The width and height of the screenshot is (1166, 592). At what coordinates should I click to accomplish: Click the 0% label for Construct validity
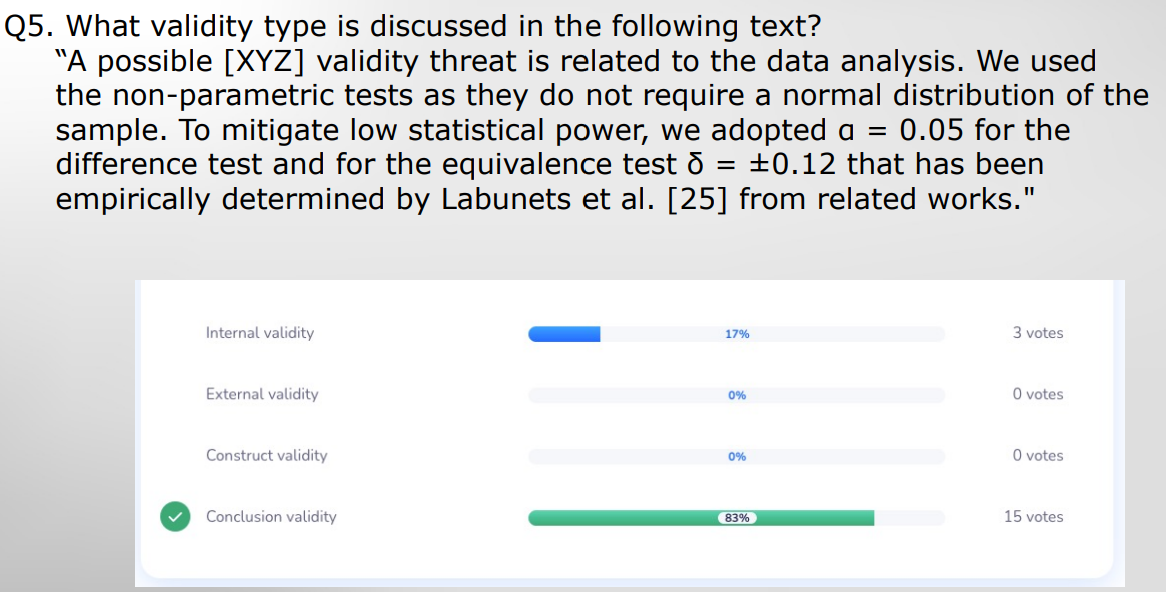tap(737, 456)
